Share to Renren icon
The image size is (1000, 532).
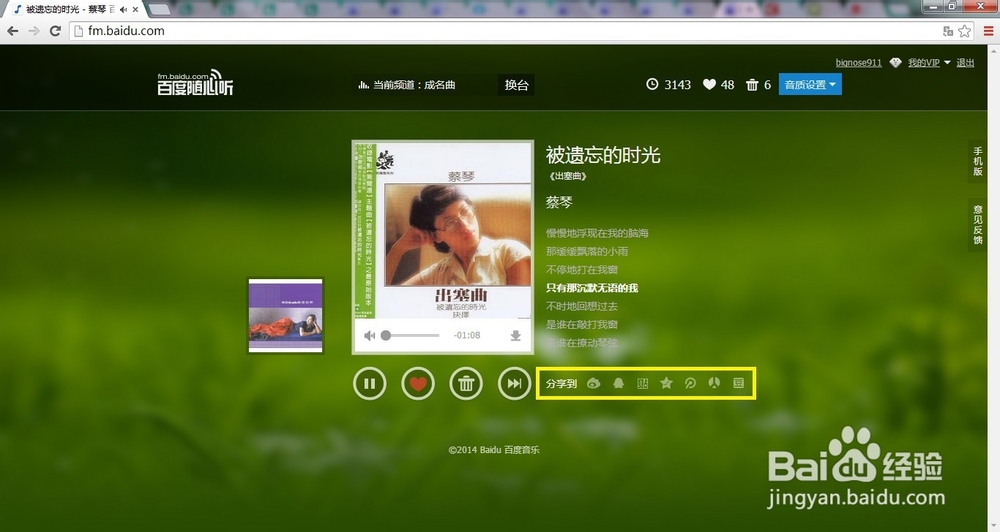[714, 383]
